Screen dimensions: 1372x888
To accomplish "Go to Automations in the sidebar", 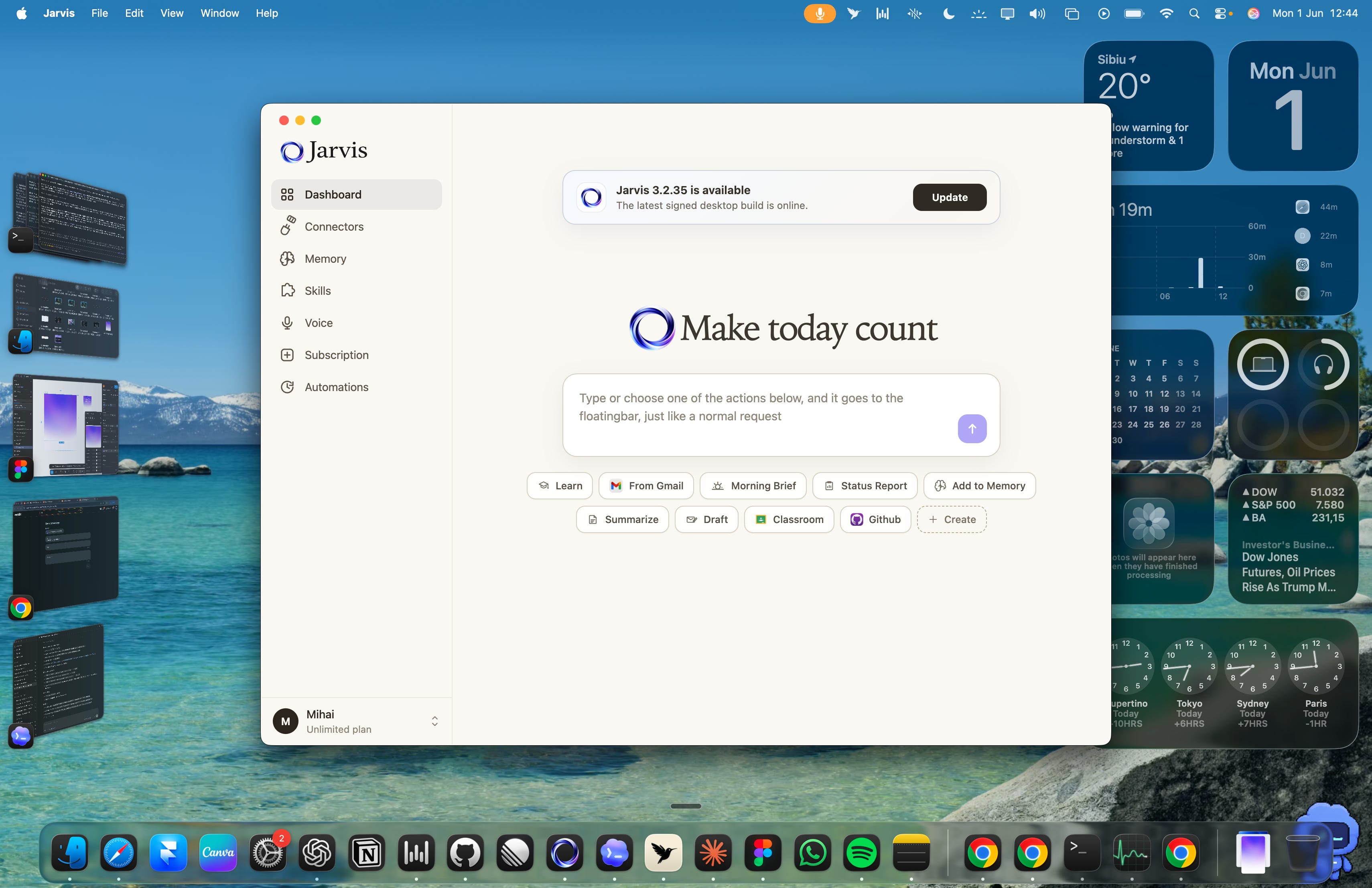I will point(356,387).
